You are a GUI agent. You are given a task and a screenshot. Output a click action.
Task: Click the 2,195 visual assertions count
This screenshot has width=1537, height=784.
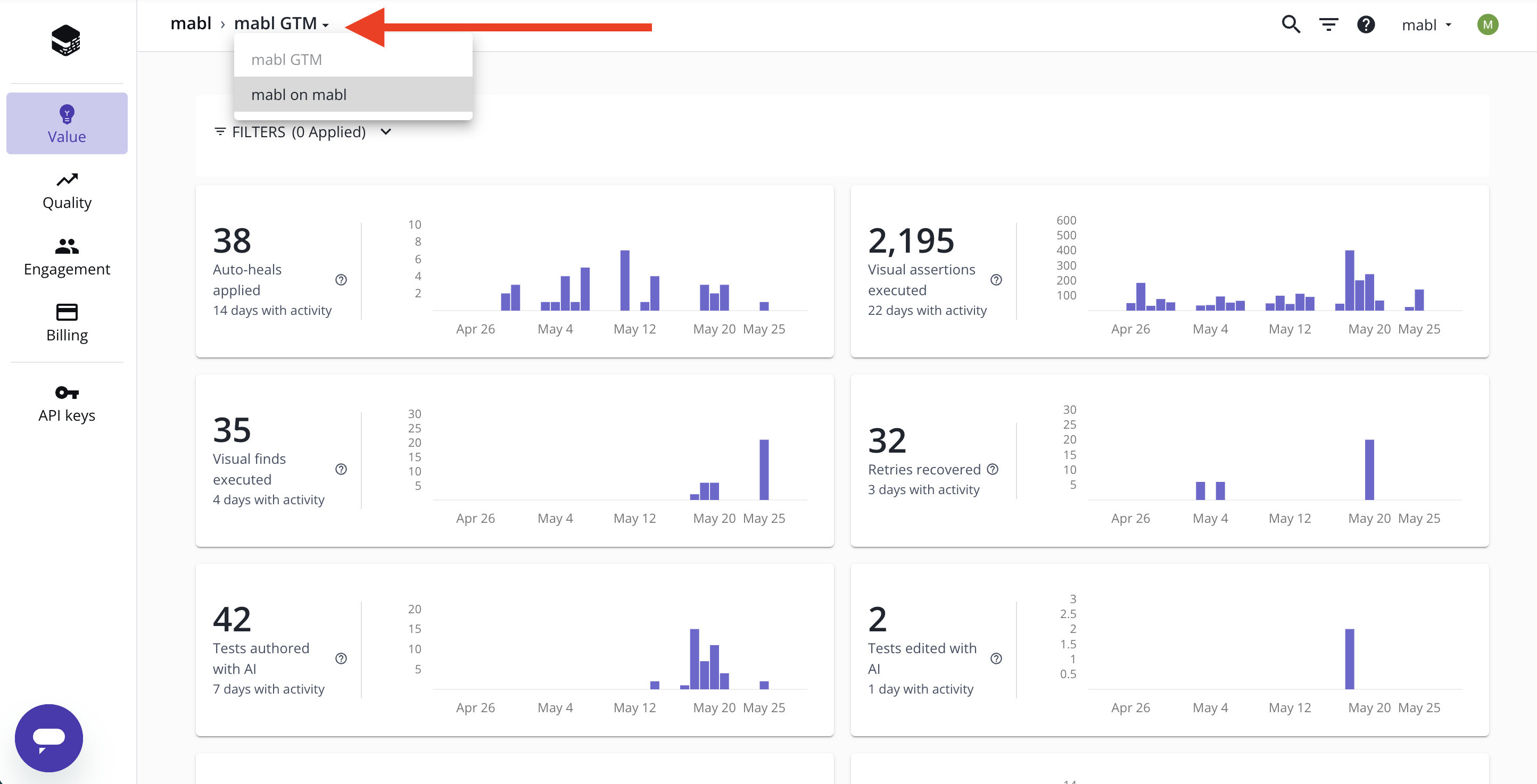pyautogui.click(x=911, y=240)
